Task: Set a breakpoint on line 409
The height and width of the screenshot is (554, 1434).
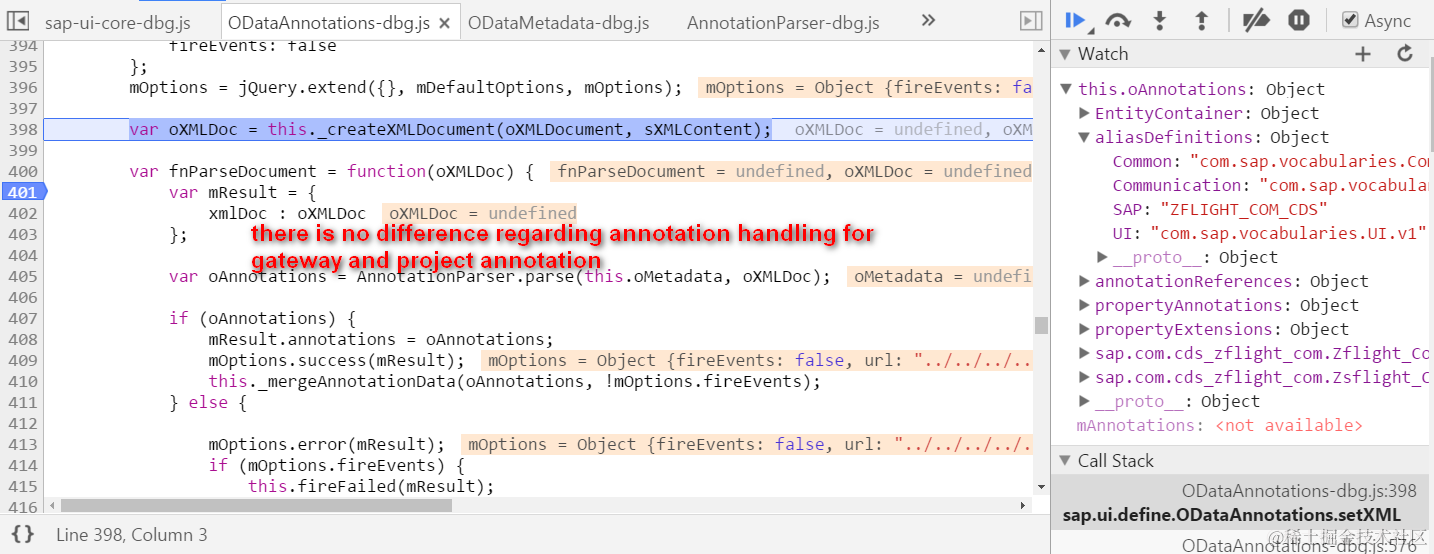Action: click(x=21, y=360)
